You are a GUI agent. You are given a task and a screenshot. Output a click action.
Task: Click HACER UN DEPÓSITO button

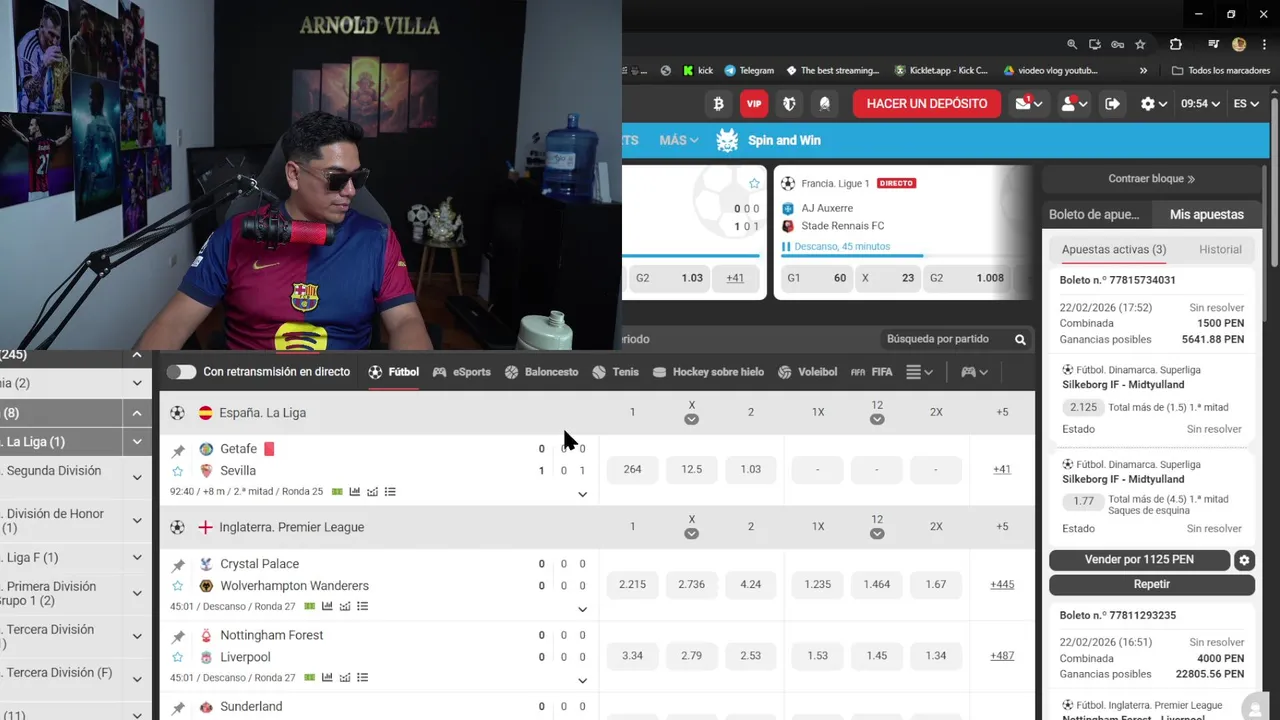(927, 104)
